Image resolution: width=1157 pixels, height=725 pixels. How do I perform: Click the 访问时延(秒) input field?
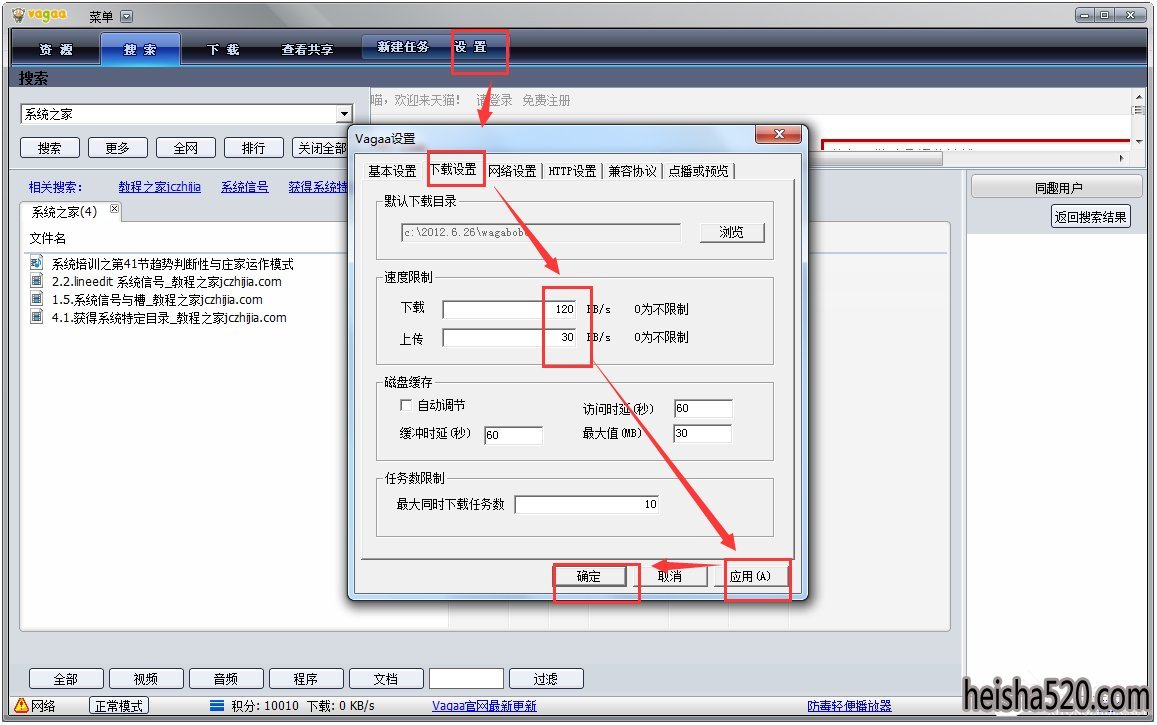[703, 409]
